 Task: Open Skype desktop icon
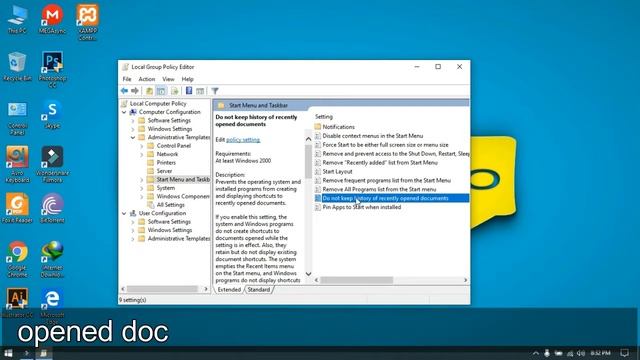click(52, 115)
